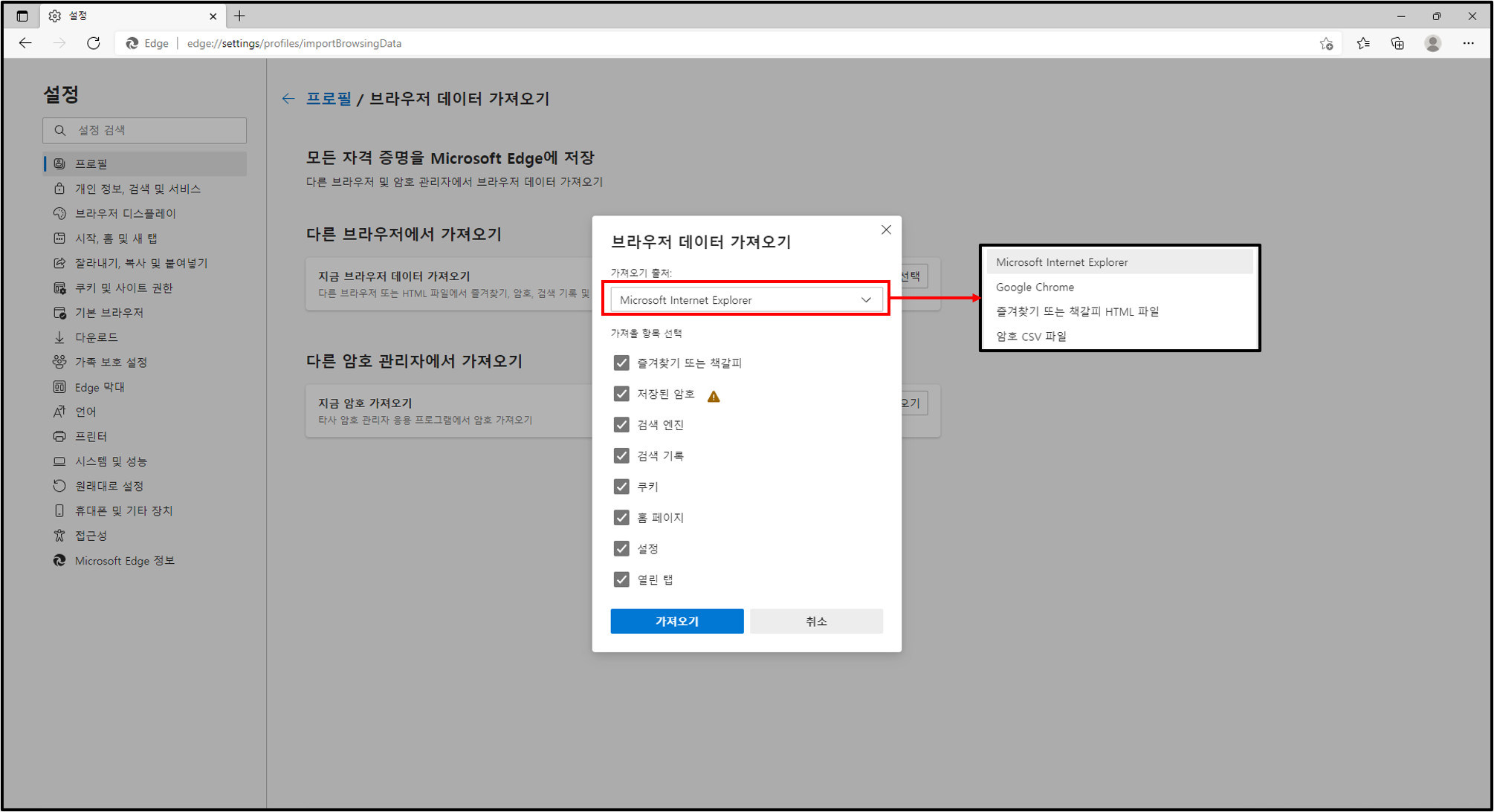1494x812 pixels.
Task: Open 쿠키 및 사이트 권한 settings
Action: 145,288
